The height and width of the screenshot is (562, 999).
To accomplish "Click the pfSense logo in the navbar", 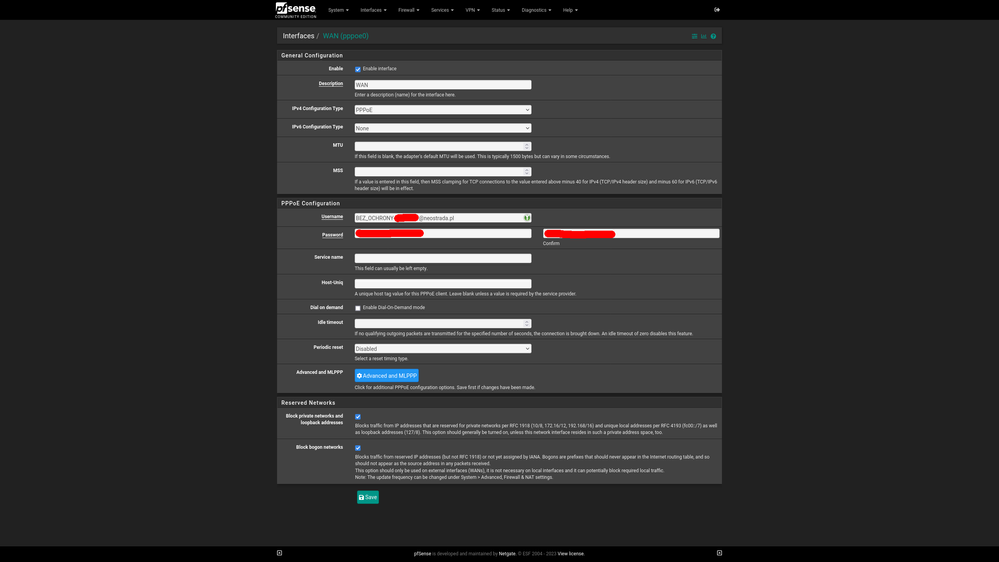I will click(x=295, y=10).
